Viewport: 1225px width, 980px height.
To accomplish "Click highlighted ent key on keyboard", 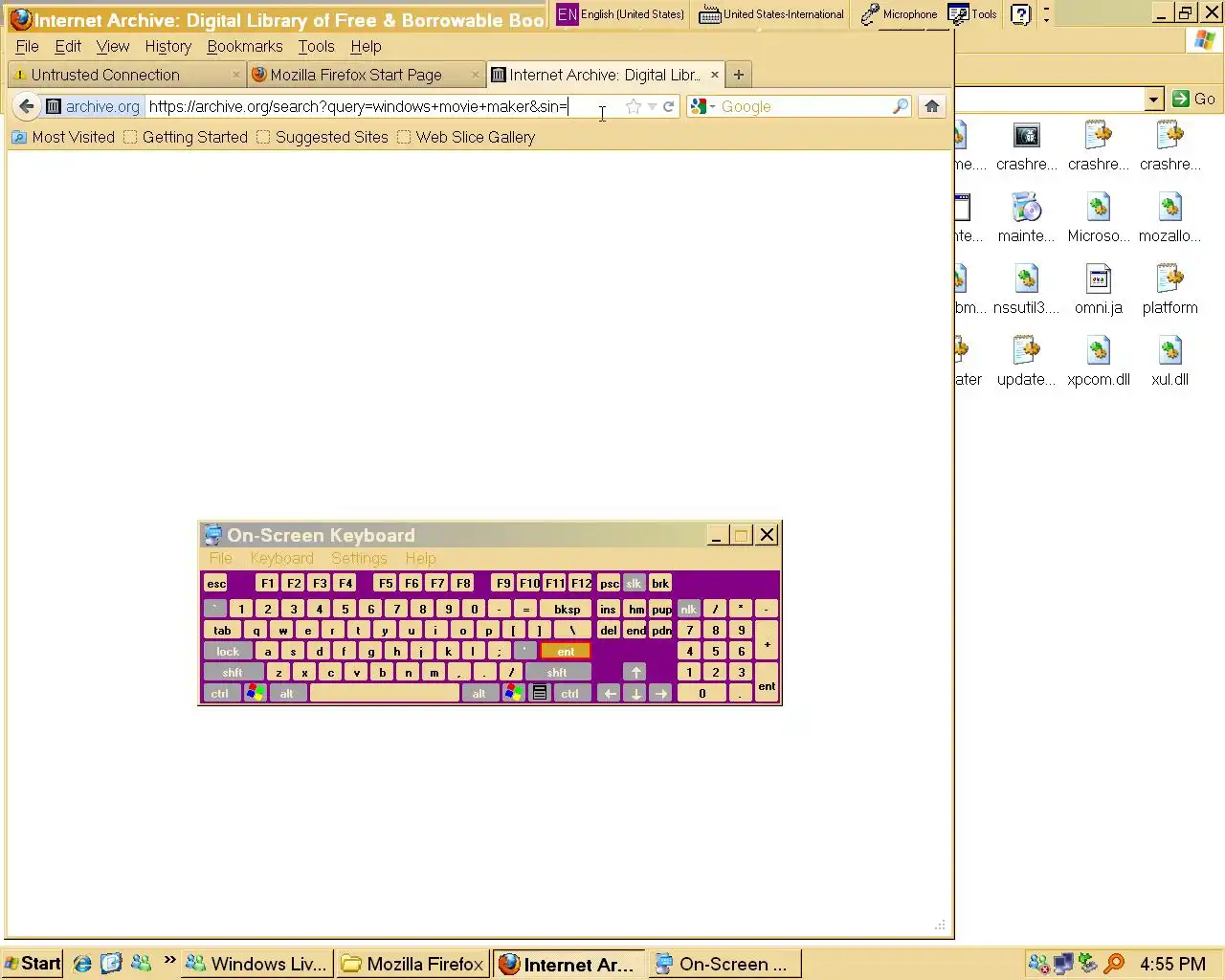I will [x=566, y=651].
